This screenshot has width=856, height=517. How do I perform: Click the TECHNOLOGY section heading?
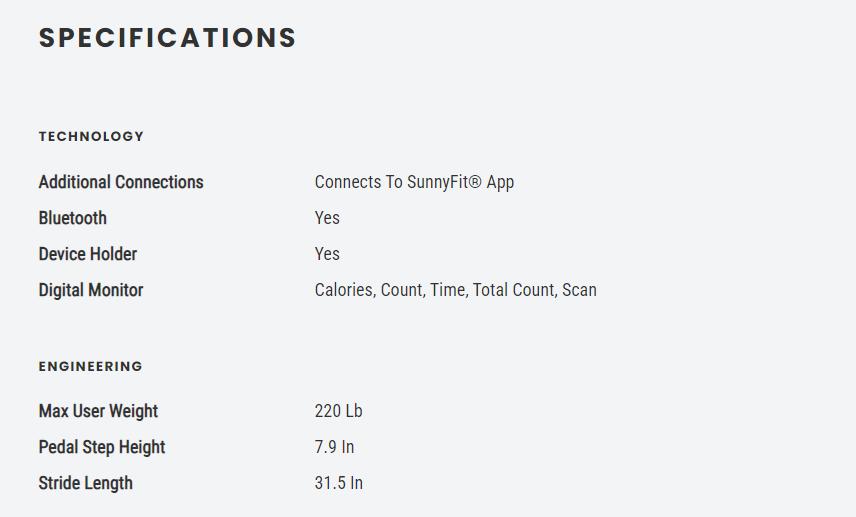(91, 136)
